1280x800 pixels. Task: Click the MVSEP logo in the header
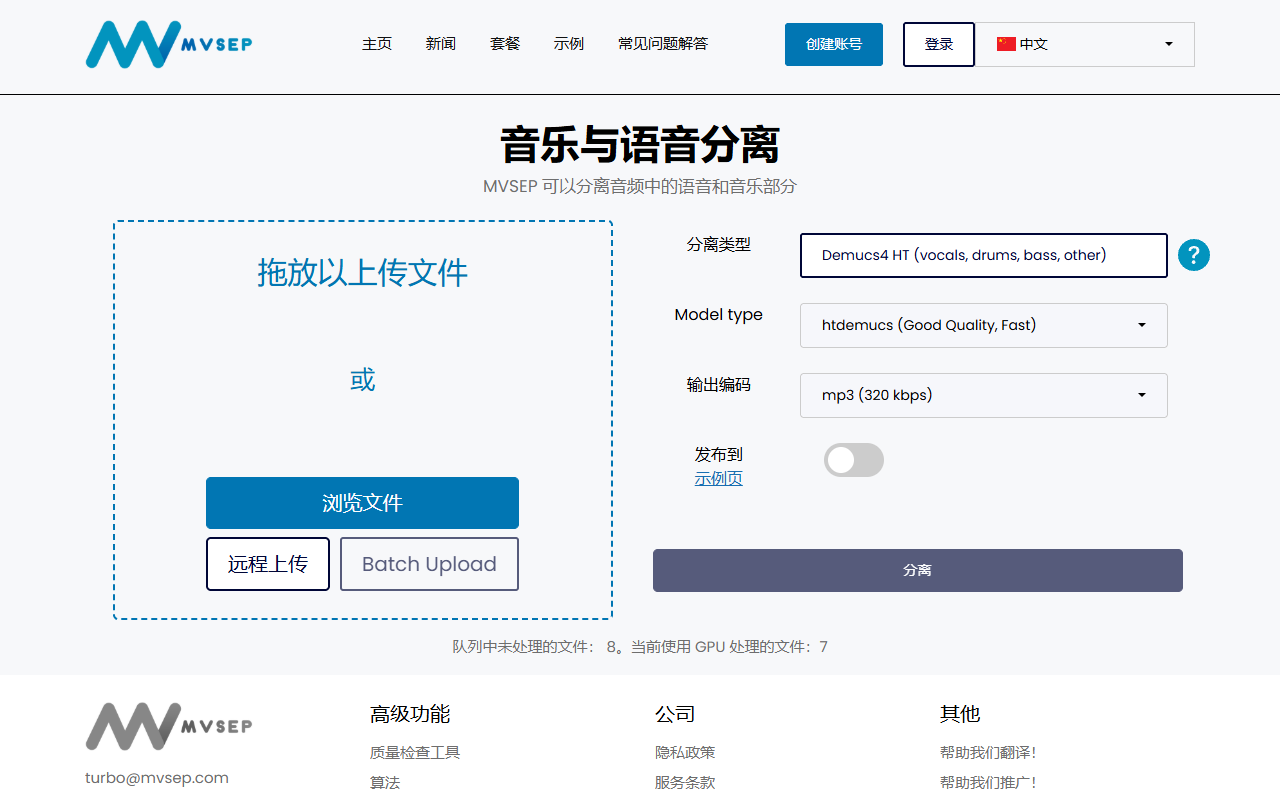(x=169, y=44)
